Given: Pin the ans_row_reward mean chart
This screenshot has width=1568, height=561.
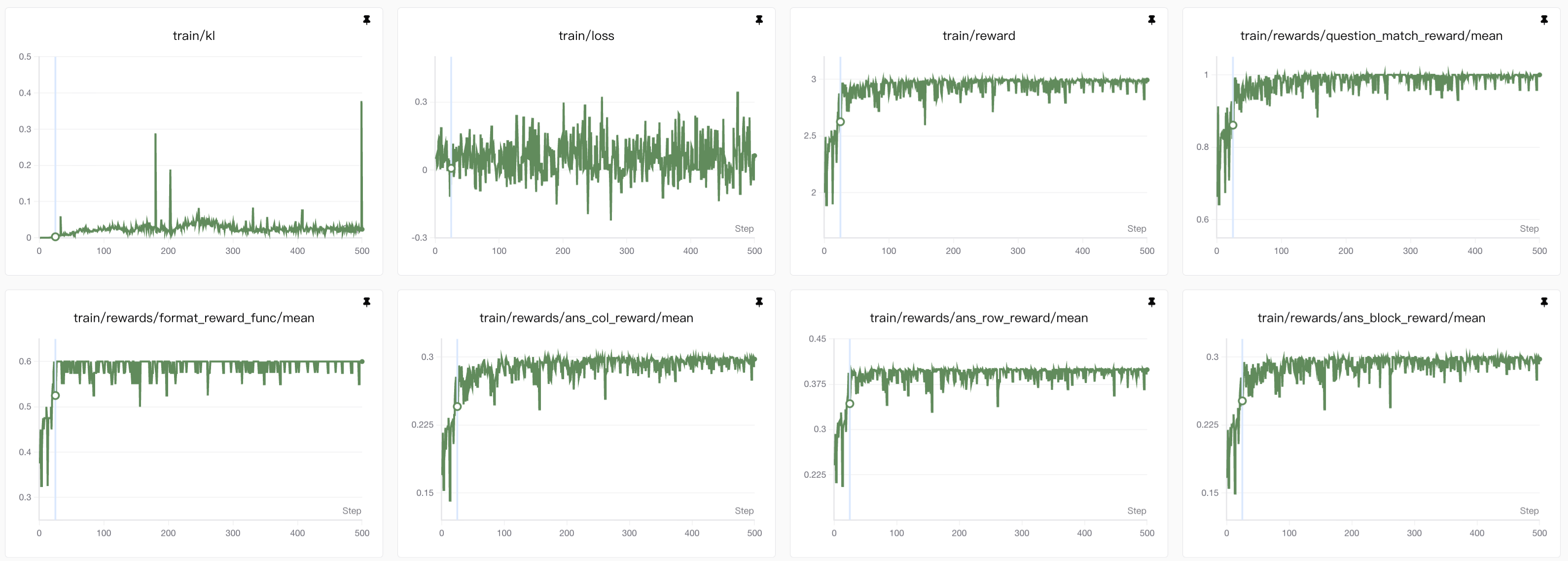Looking at the screenshot, I should [x=1152, y=302].
